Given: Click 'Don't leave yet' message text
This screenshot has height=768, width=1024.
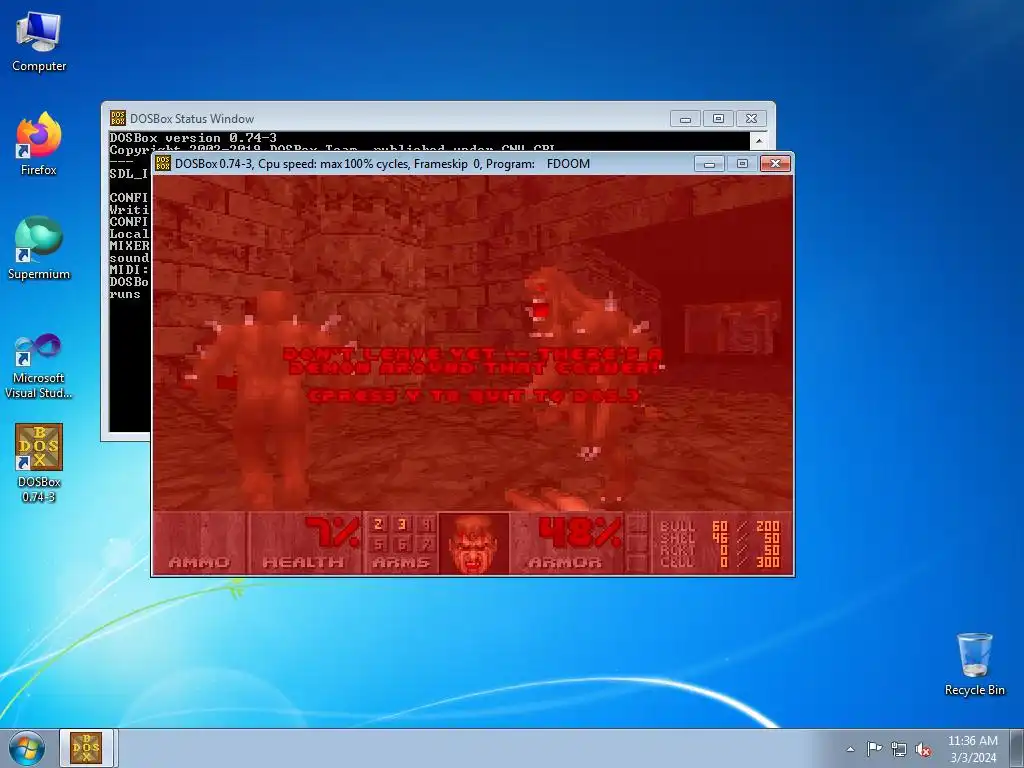Looking at the screenshot, I should (473, 361).
